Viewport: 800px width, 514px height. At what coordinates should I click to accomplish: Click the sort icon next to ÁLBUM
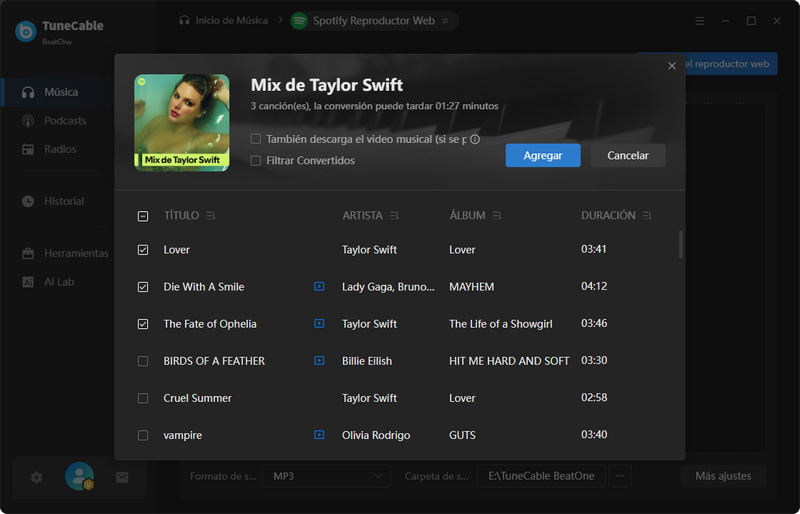click(497, 216)
